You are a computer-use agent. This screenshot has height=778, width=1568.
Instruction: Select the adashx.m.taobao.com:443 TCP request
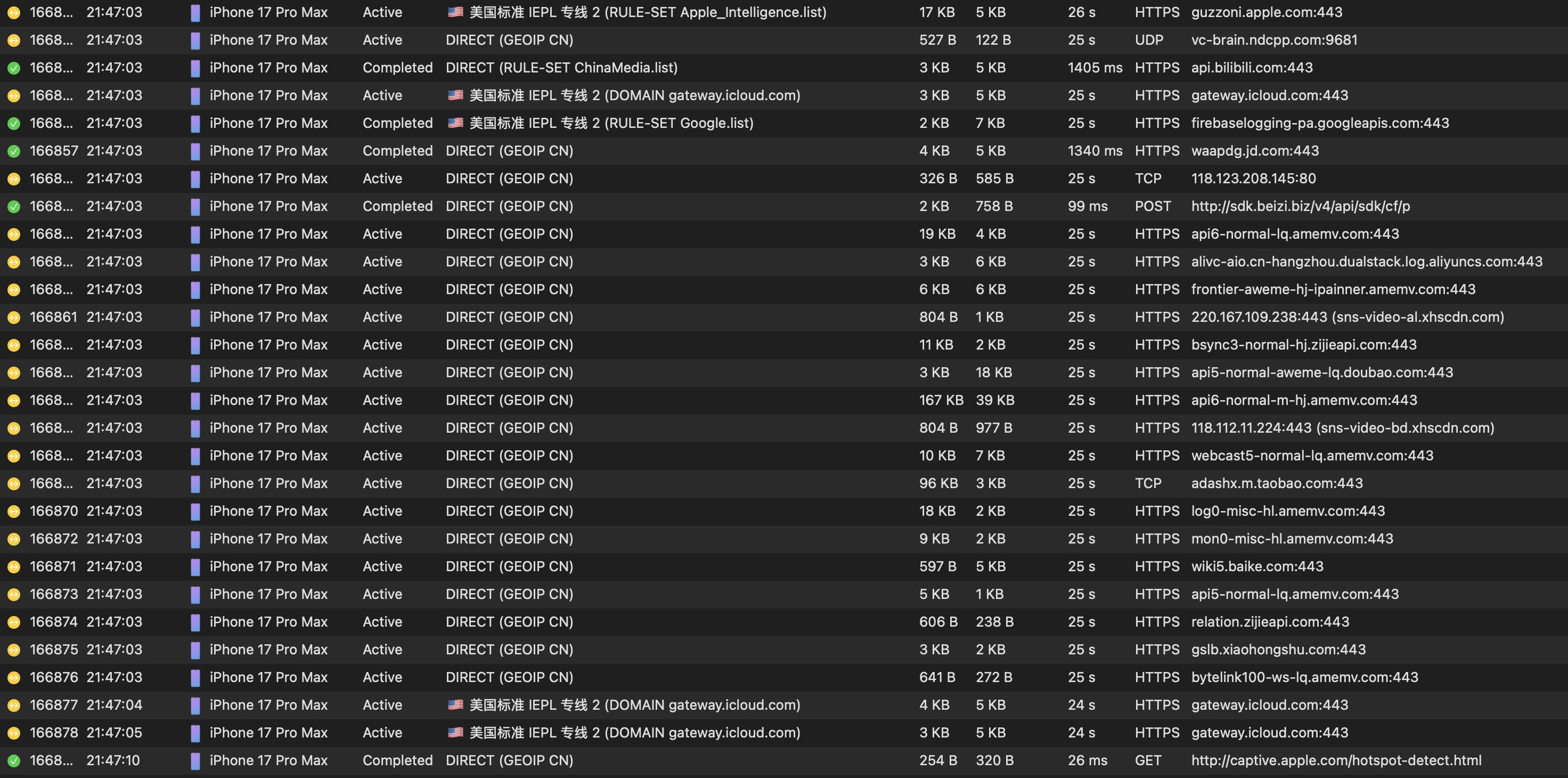pyautogui.click(x=1277, y=483)
